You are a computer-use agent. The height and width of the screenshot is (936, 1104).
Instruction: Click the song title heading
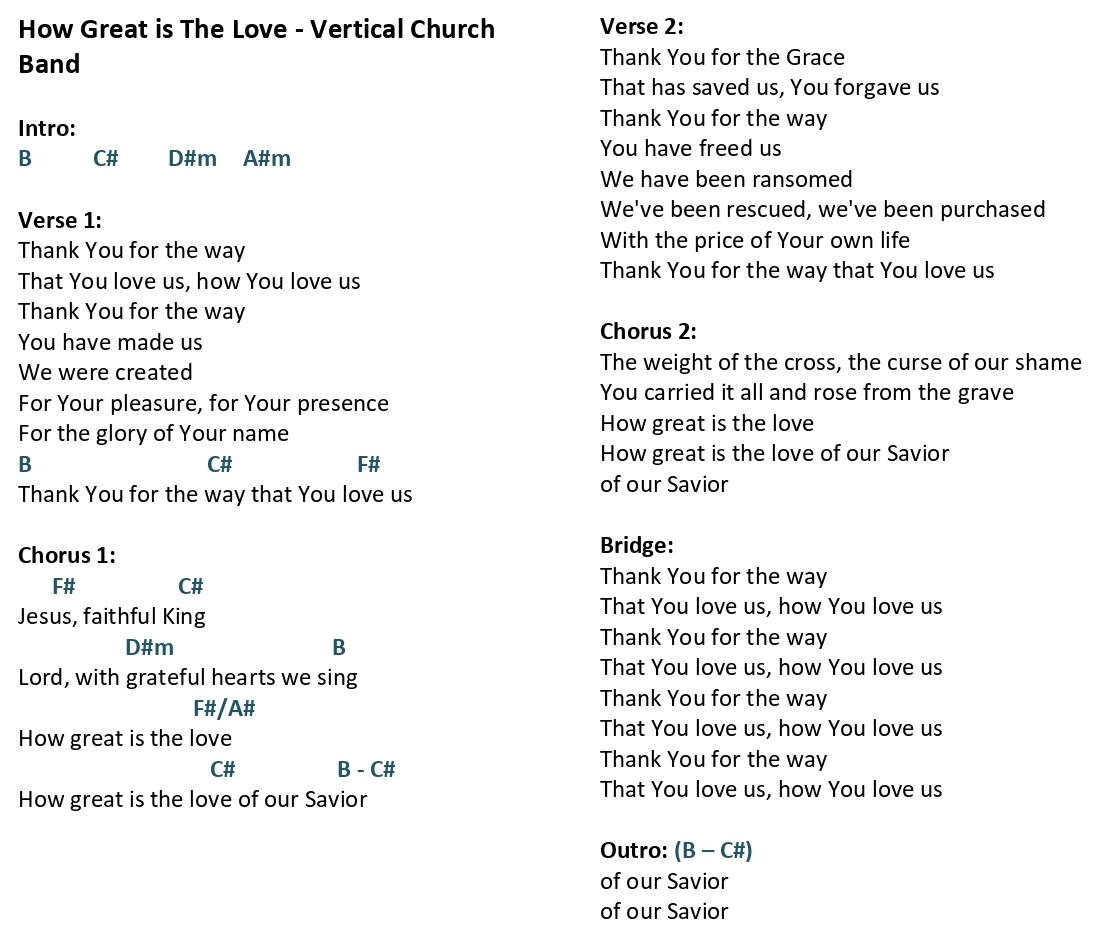tap(256, 46)
